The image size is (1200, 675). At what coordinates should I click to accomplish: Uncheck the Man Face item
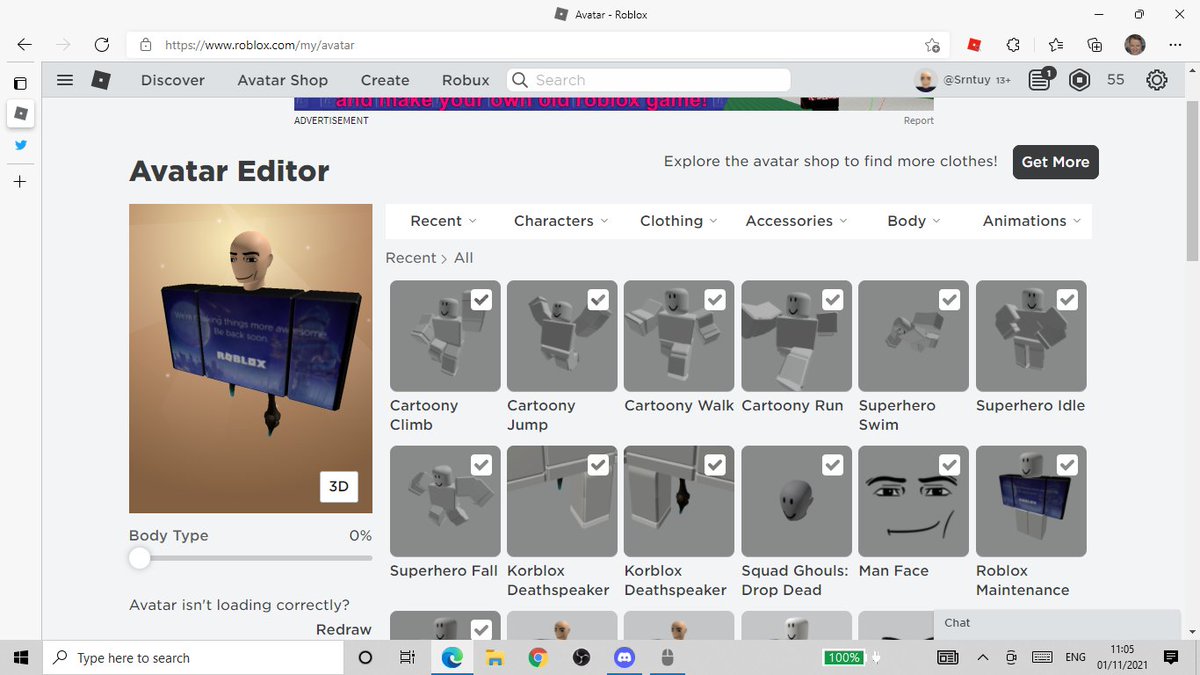click(949, 464)
